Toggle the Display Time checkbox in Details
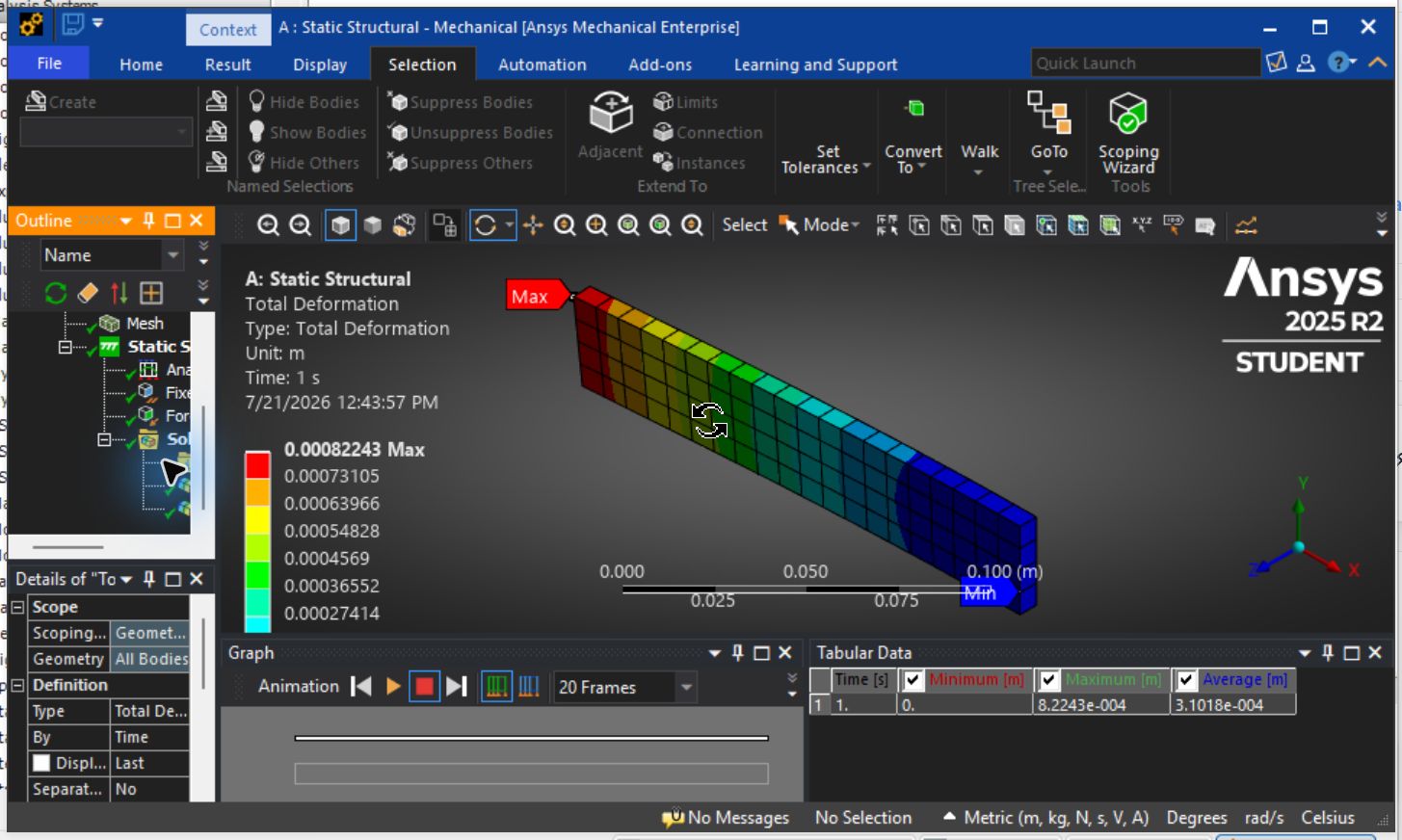Screen dimensions: 1402x840 pyautogui.click(x=41, y=763)
